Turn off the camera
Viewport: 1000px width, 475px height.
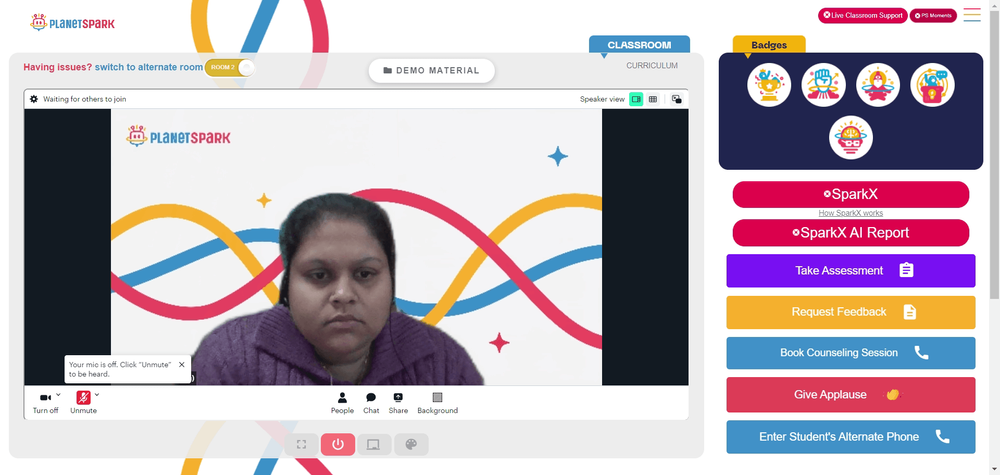pyautogui.click(x=45, y=403)
